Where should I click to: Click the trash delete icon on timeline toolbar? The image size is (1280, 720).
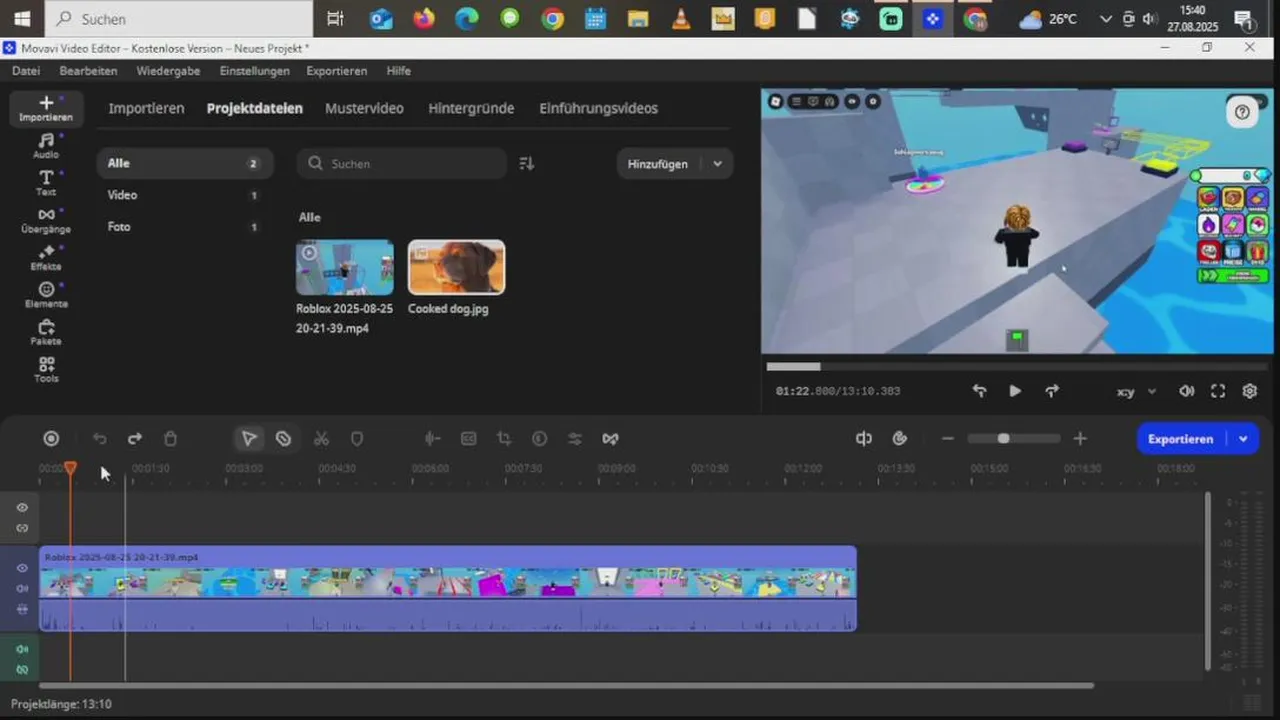170,438
